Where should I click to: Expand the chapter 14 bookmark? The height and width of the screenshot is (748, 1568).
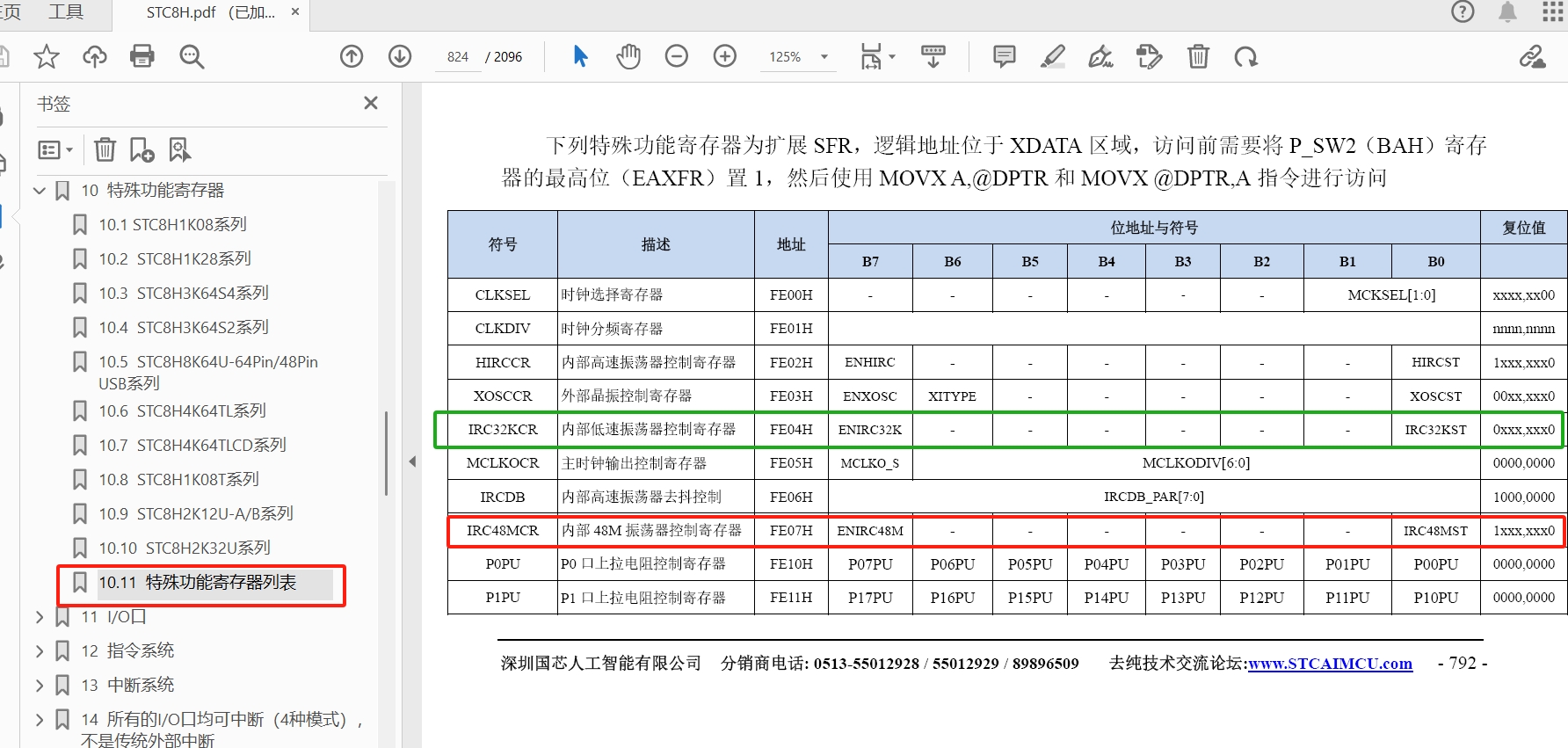point(39,720)
